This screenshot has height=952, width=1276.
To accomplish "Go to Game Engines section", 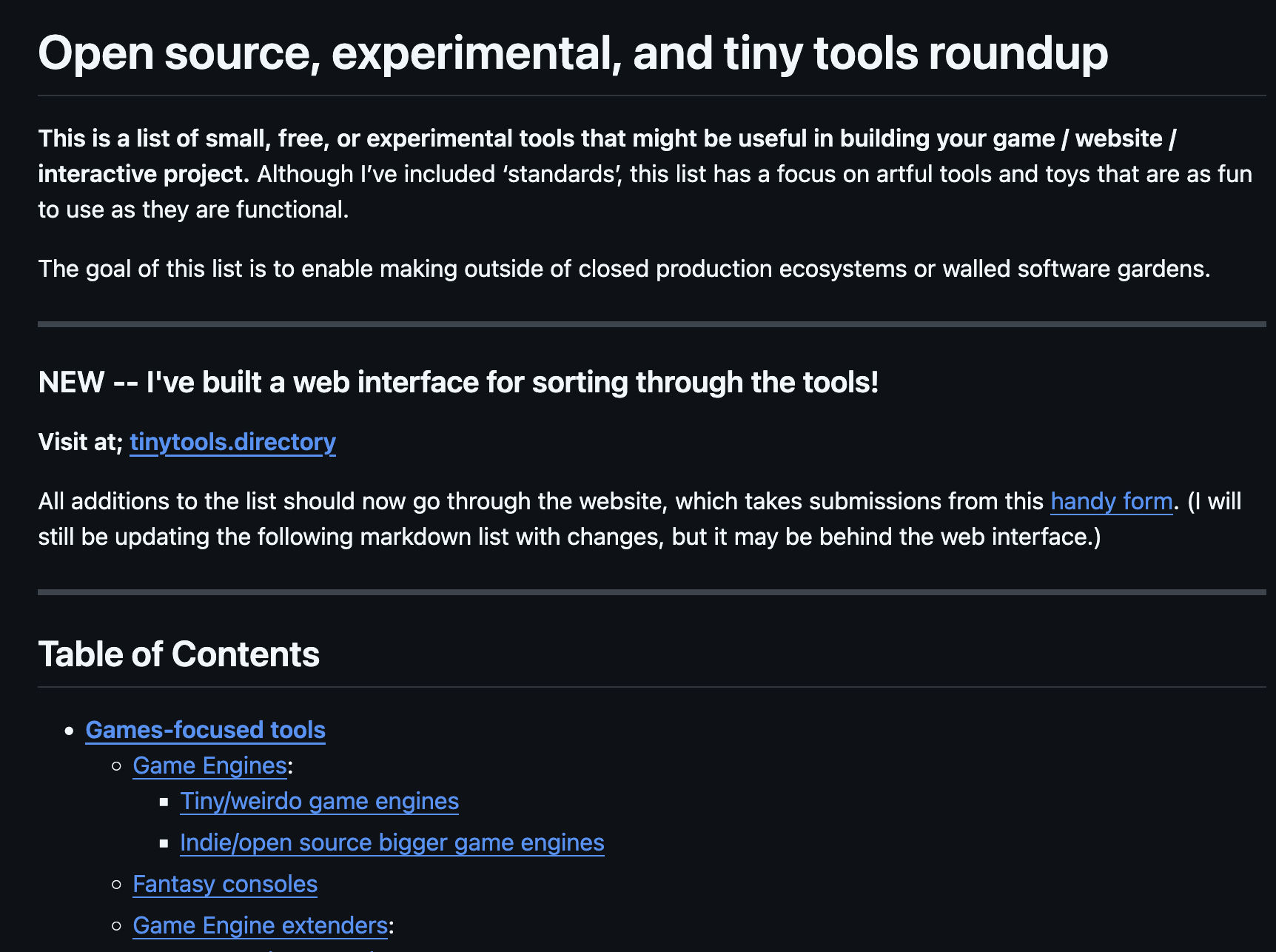I will [x=210, y=765].
